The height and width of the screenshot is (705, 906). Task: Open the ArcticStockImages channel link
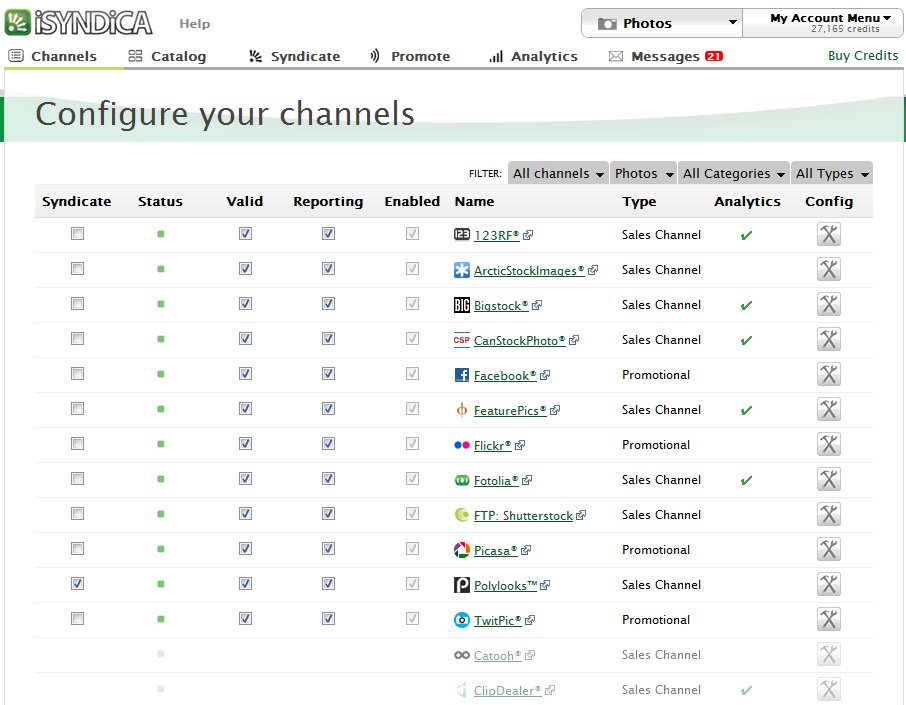coord(529,270)
